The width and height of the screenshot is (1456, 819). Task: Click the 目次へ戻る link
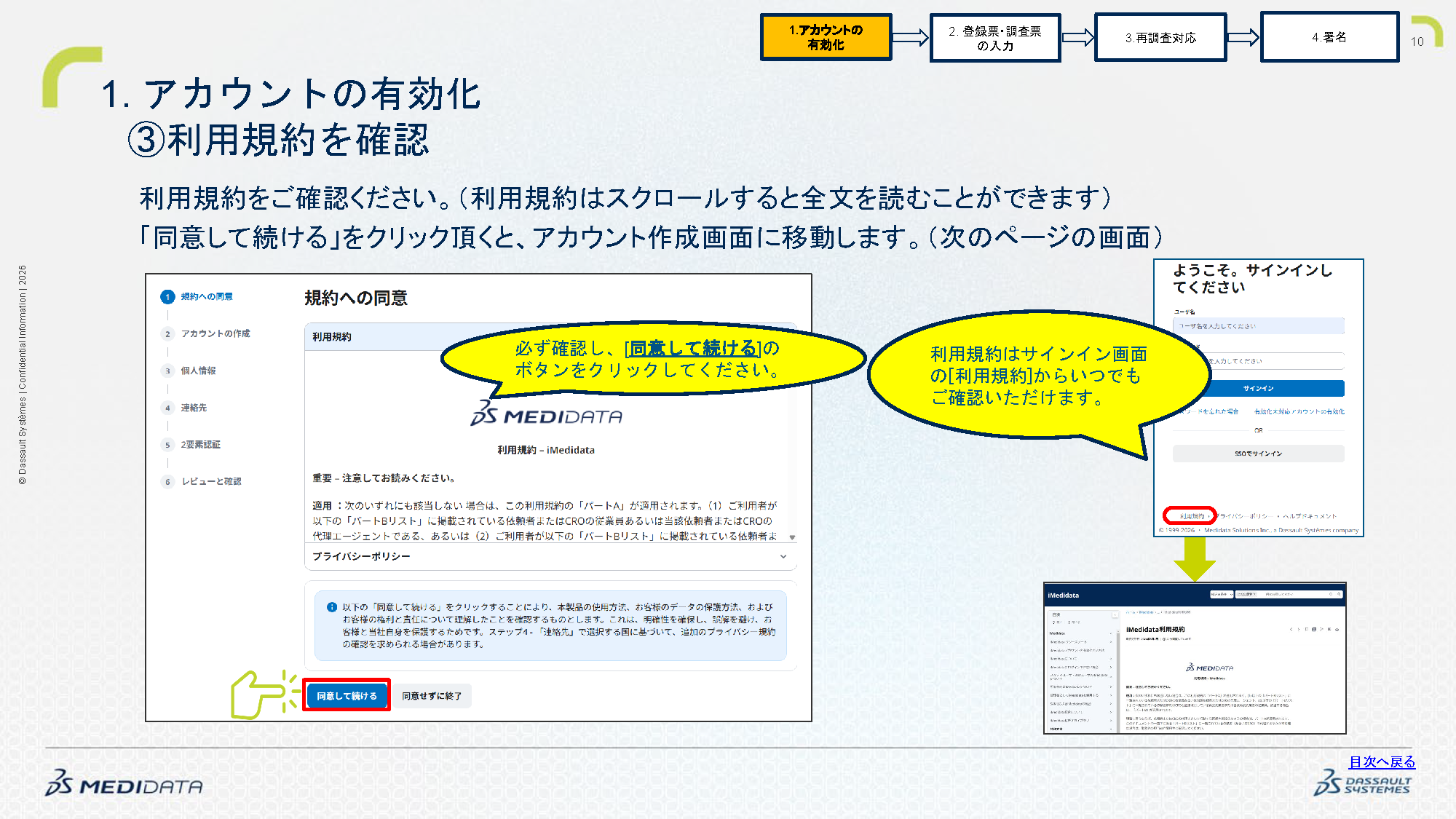(1382, 761)
